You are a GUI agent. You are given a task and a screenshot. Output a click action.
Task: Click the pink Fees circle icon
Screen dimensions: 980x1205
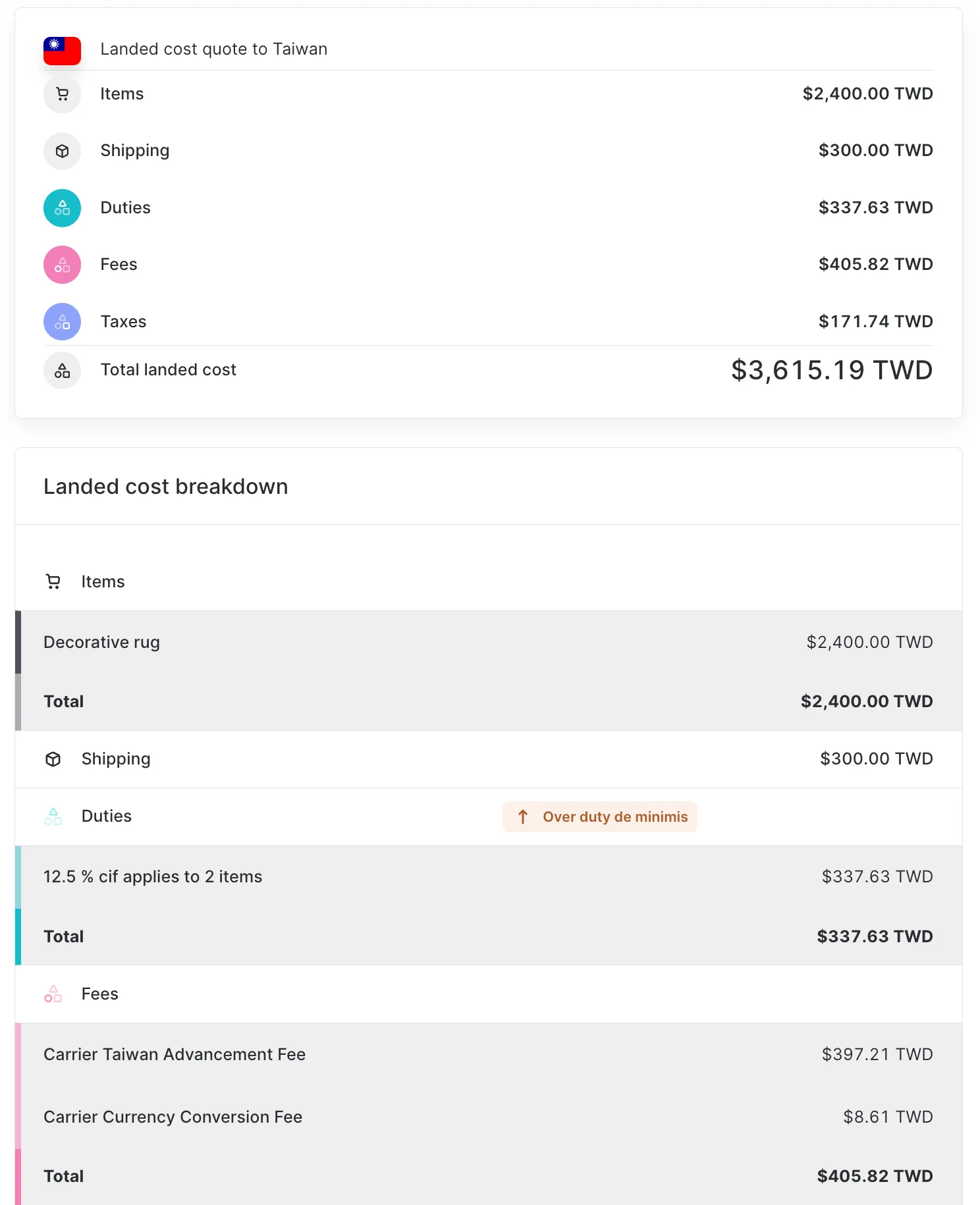click(62, 265)
